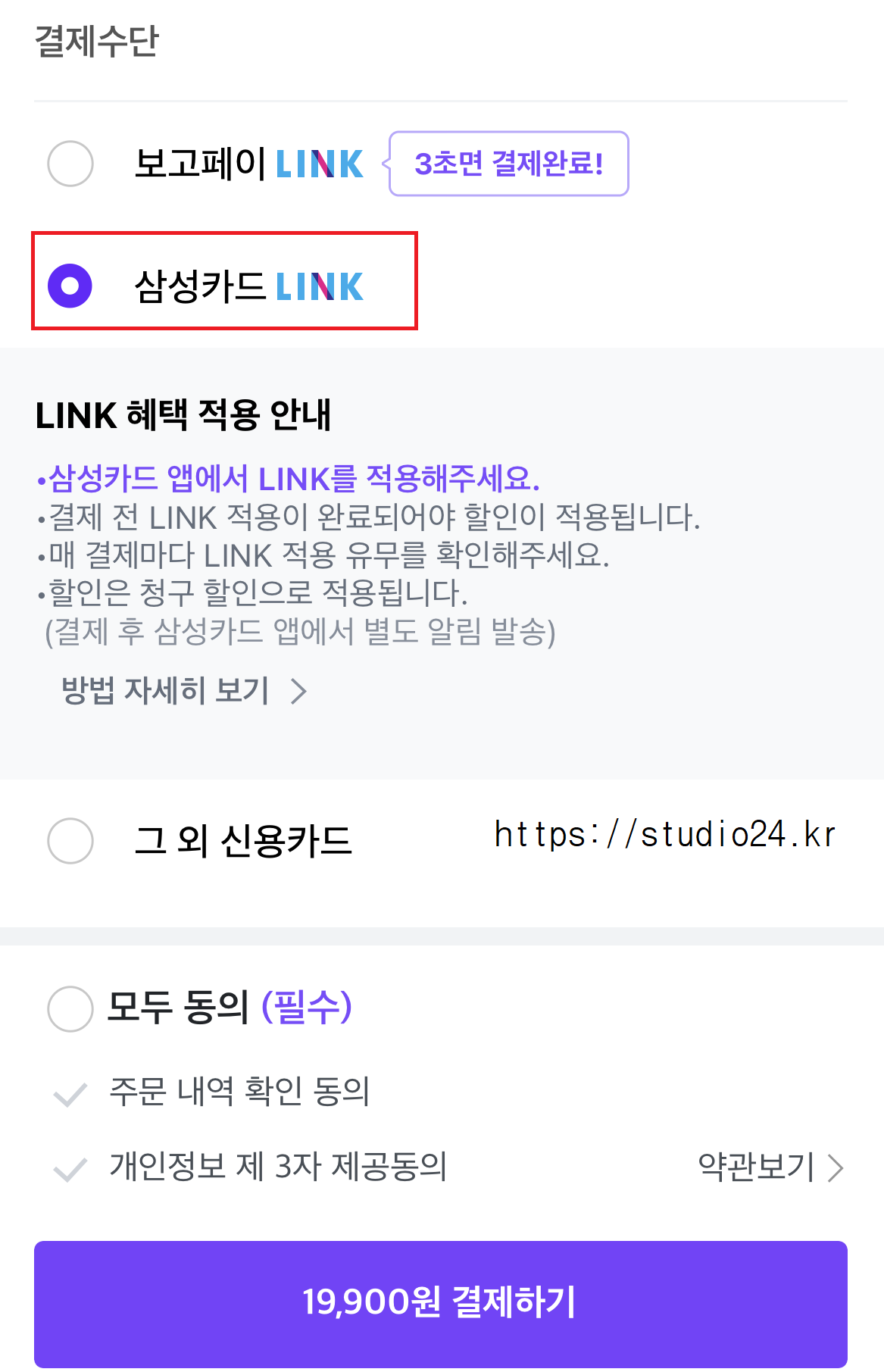Open the 방법 자세히 보기 chevron arrow

coord(299,691)
